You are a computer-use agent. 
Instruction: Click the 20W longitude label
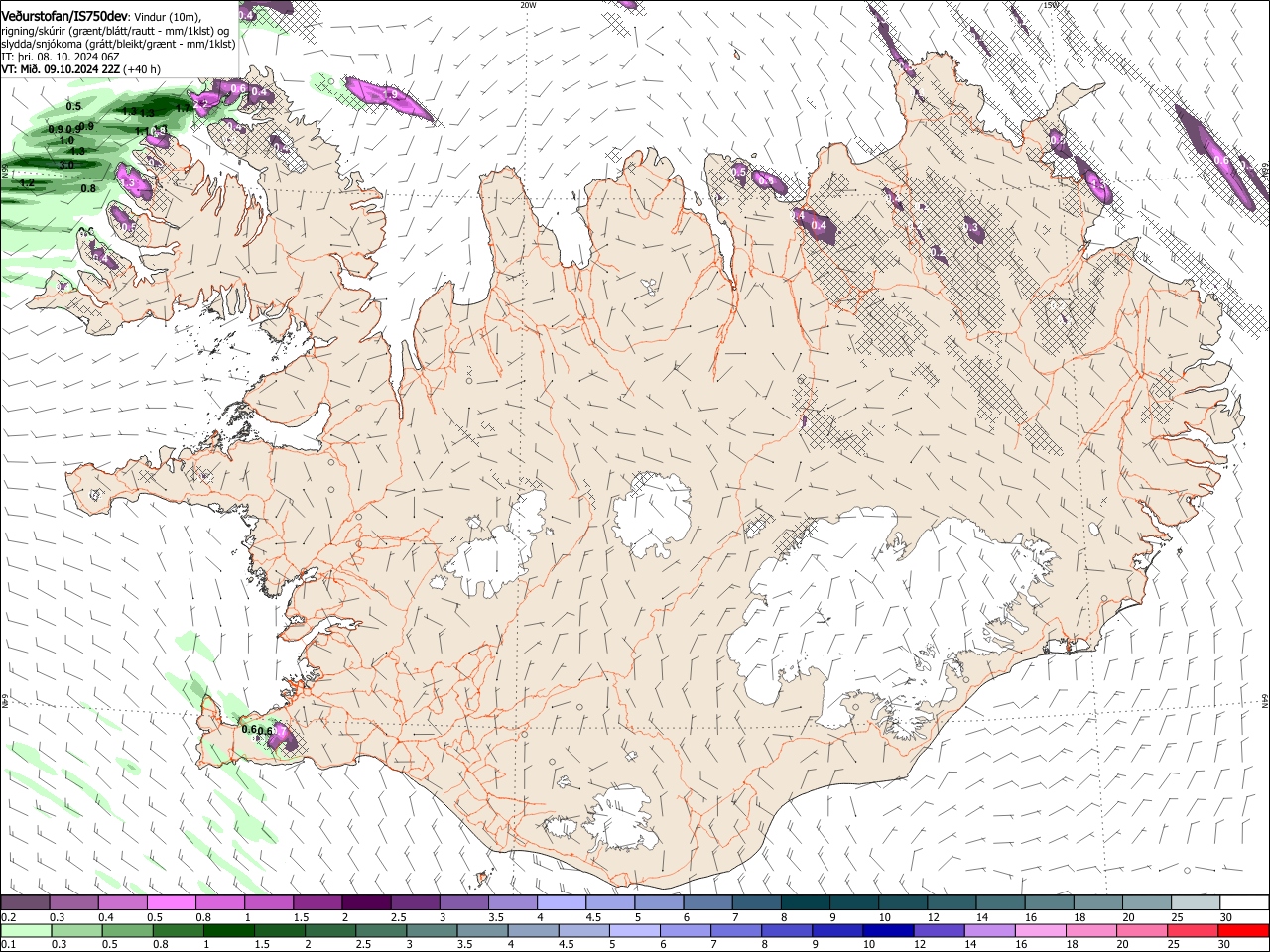point(528,5)
